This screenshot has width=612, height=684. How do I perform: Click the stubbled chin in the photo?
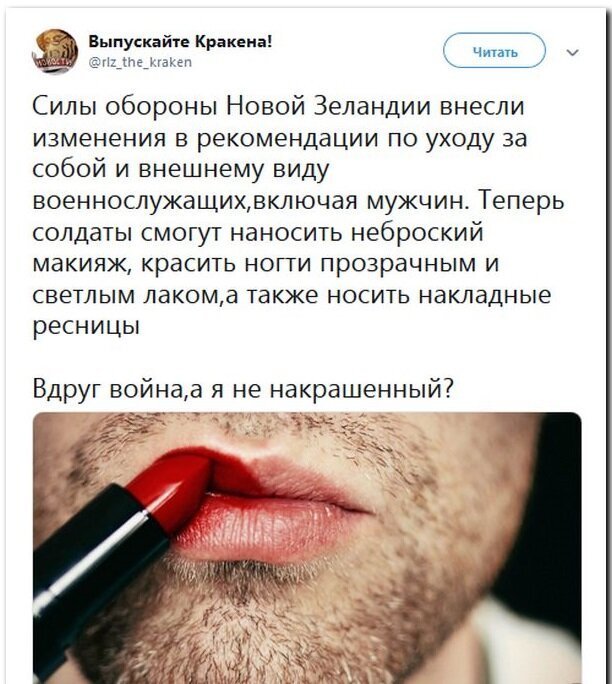point(305,619)
